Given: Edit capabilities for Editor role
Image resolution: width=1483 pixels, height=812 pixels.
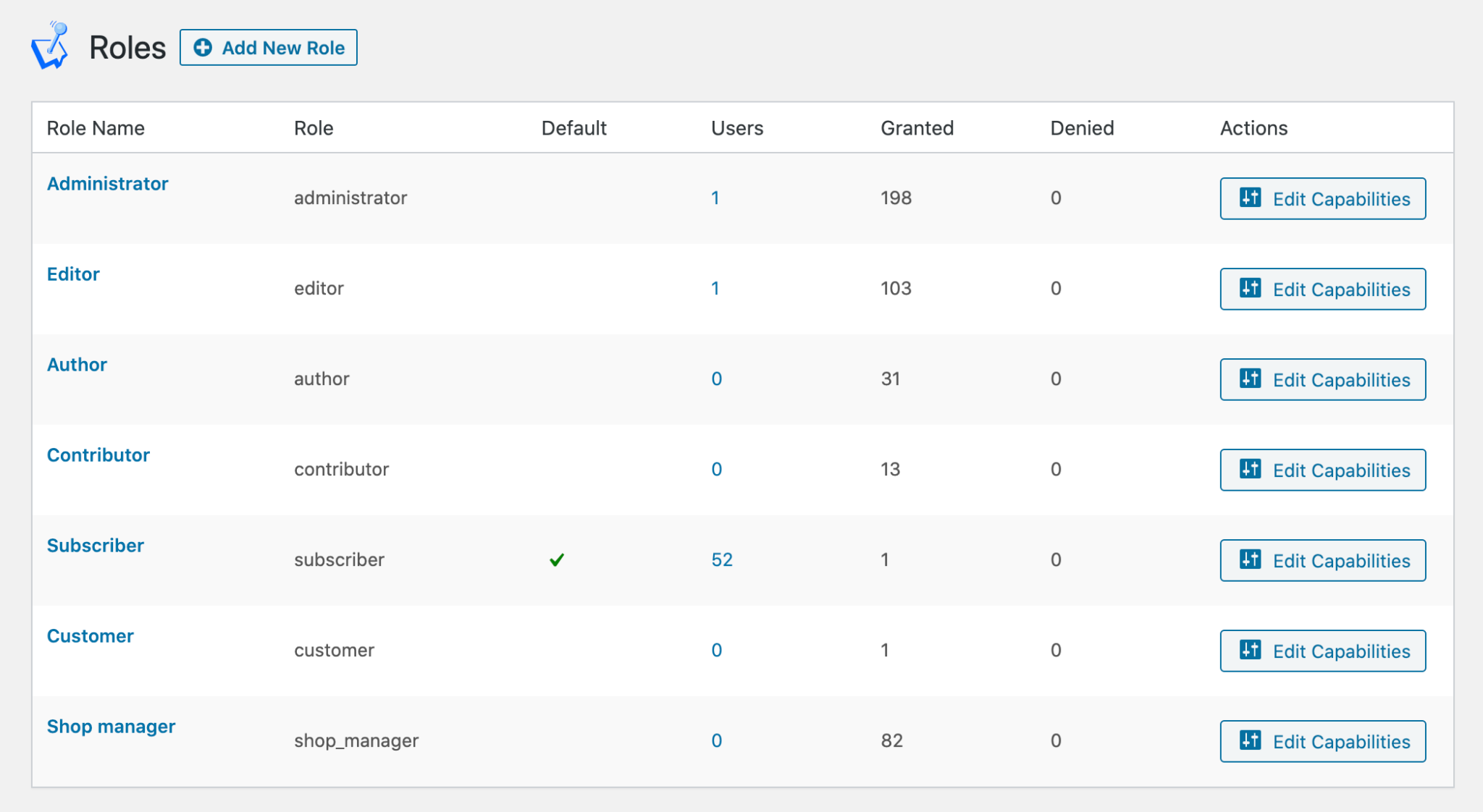Looking at the screenshot, I should pos(1323,289).
